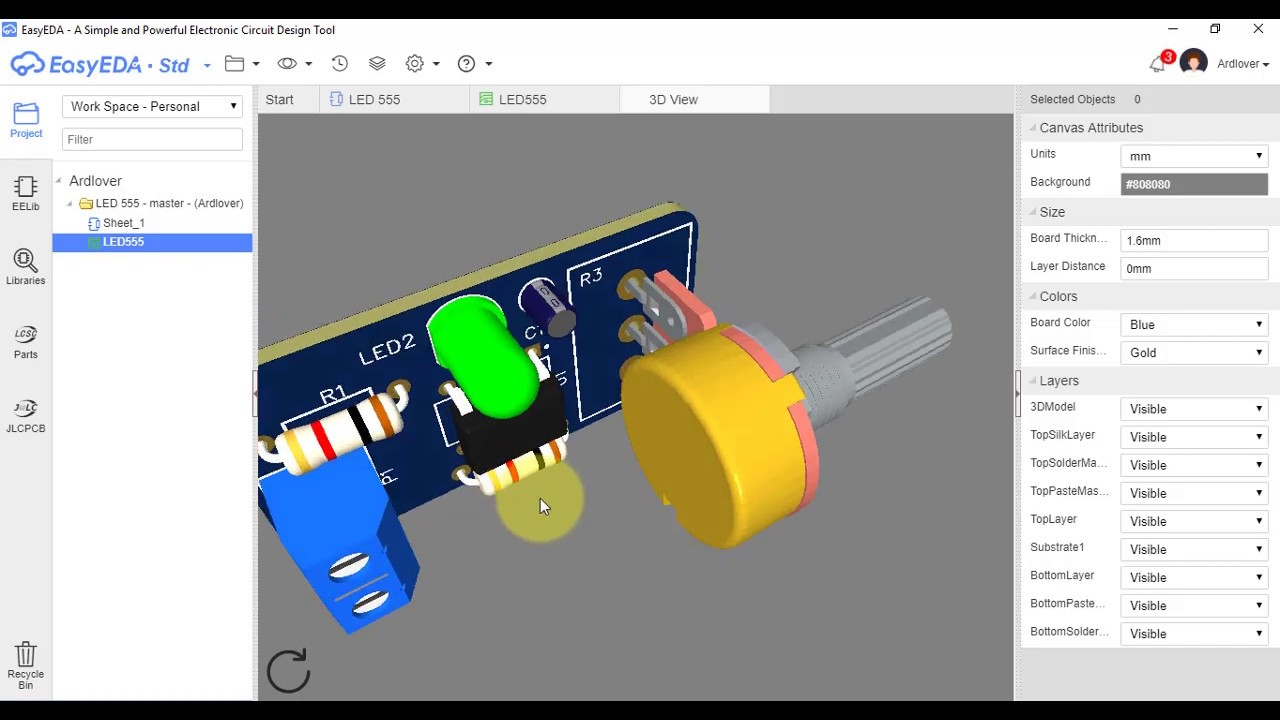Open the gear settings menu icon
This screenshot has width=1280, height=720.
tap(415, 63)
